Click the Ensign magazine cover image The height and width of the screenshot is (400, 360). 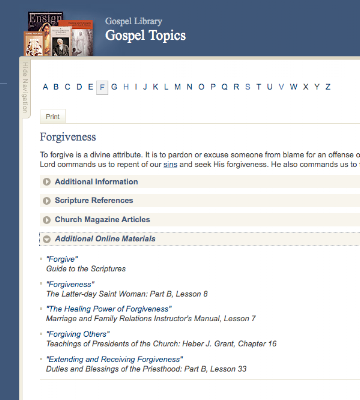[x=45, y=22]
